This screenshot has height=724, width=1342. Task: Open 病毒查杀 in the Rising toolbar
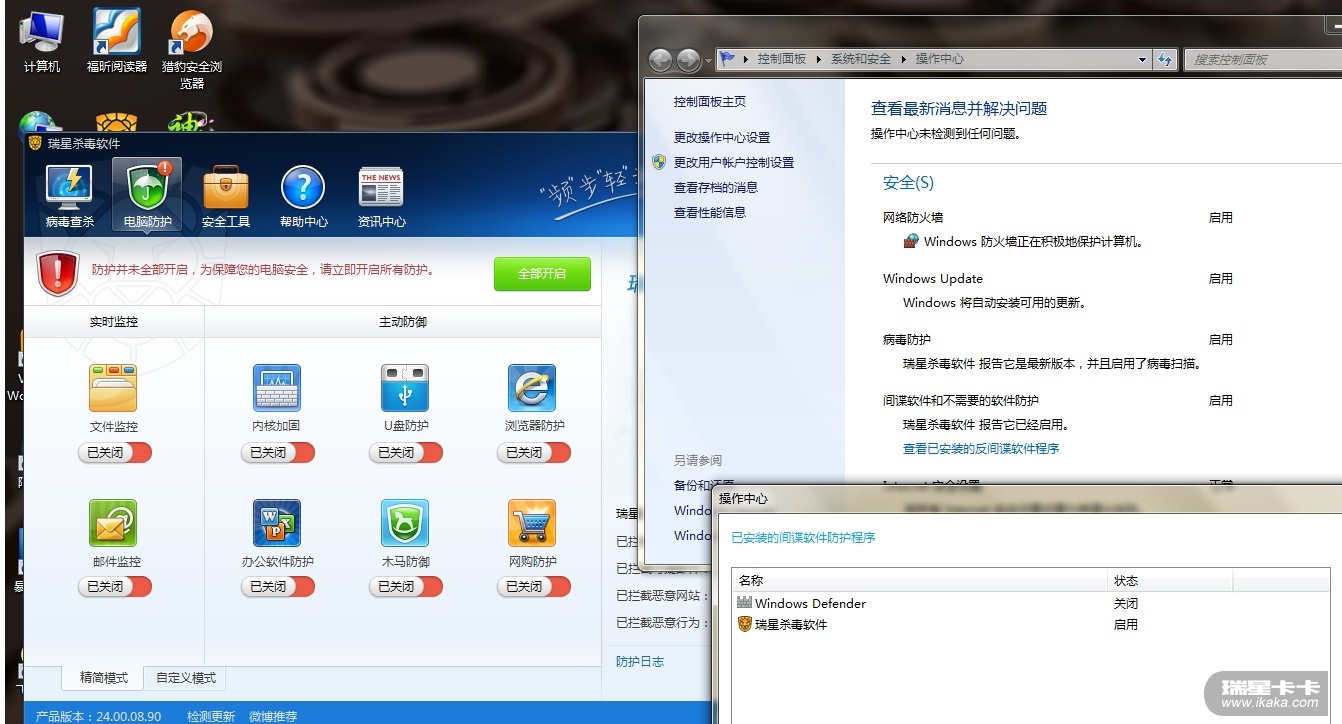[70, 196]
